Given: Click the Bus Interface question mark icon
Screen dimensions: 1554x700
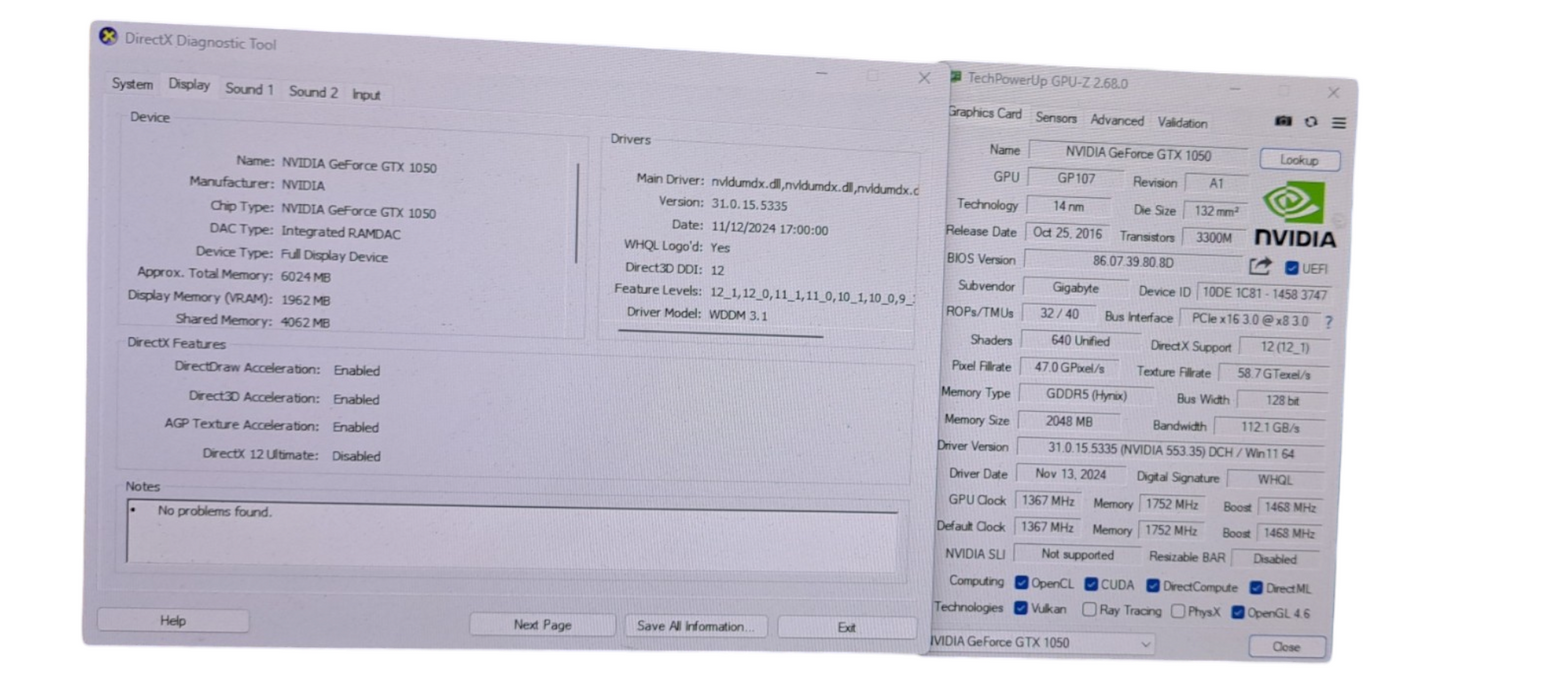Looking at the screenshot, I should pyautogui.click(x=1328, y=322).
